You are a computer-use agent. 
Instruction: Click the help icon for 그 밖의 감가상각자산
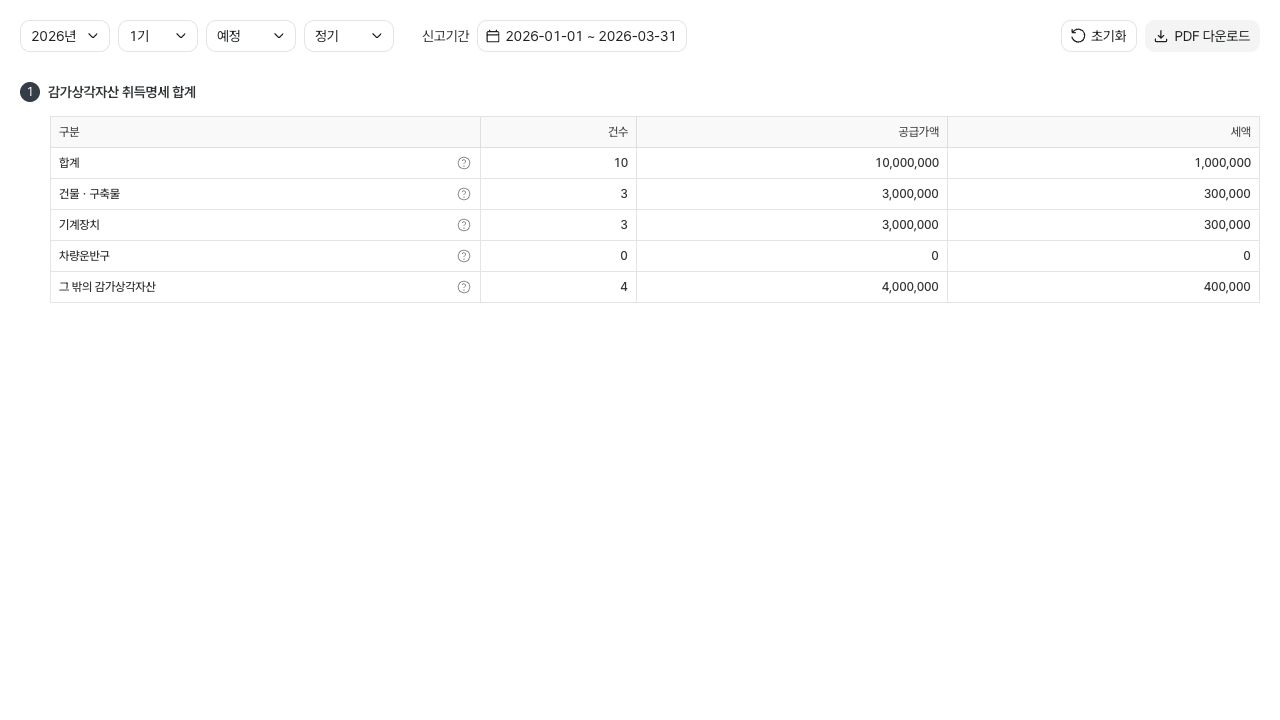[464, 287]
